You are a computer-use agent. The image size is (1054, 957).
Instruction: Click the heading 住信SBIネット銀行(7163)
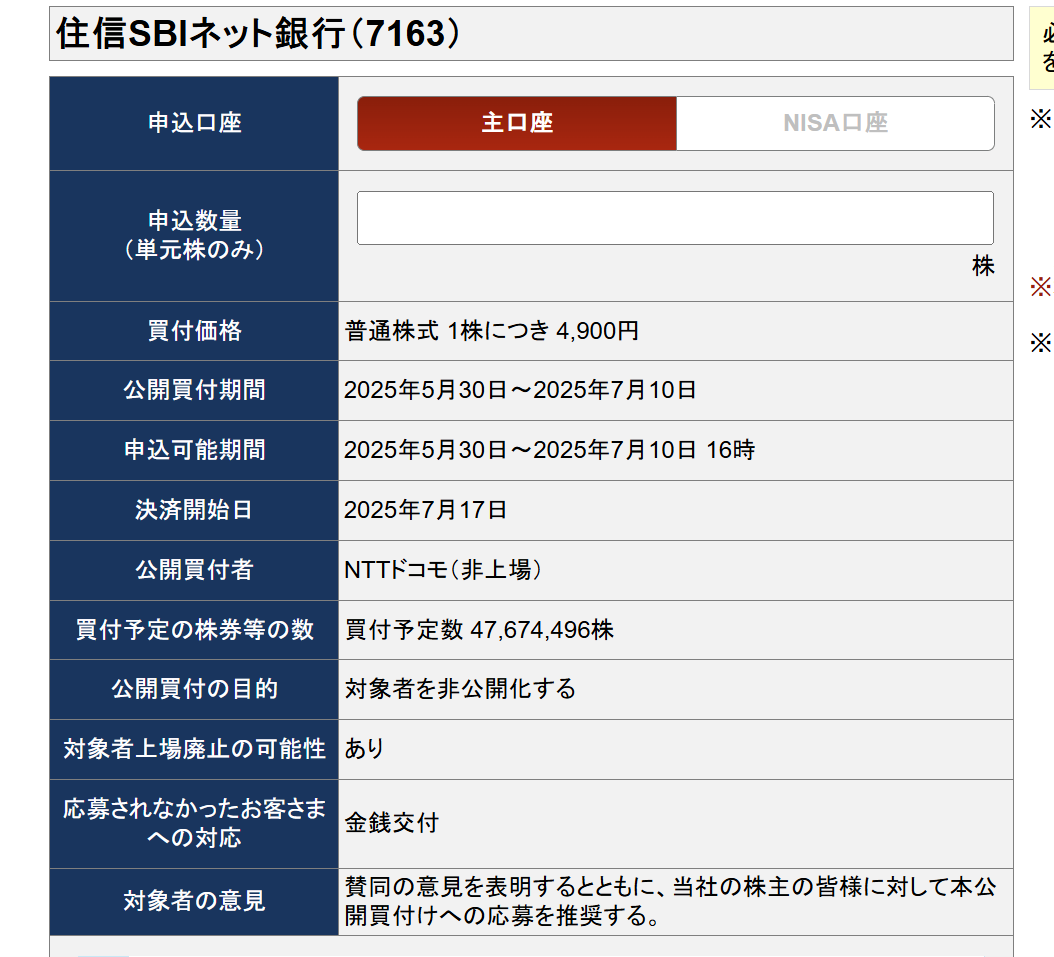click(x=258, y=34)
